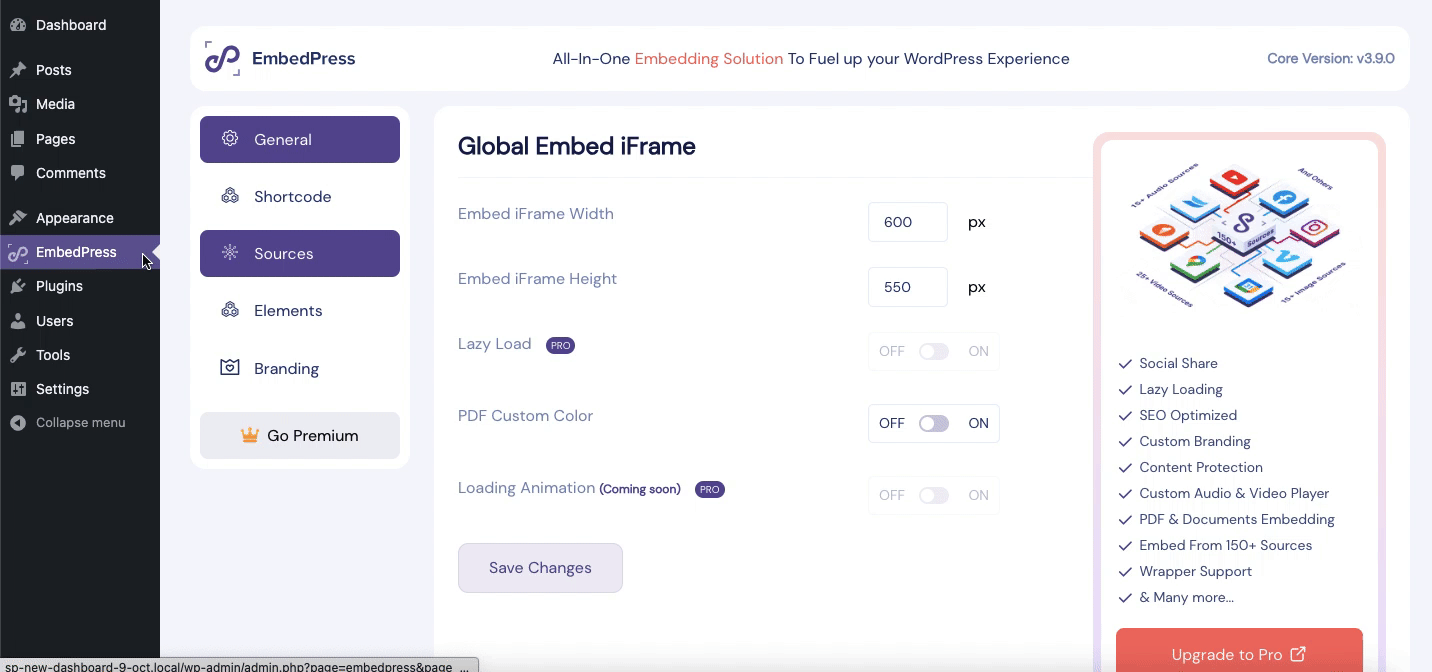1432x672 pixels.
Task: Click the Elements tab icon
Action: point(230,310)
